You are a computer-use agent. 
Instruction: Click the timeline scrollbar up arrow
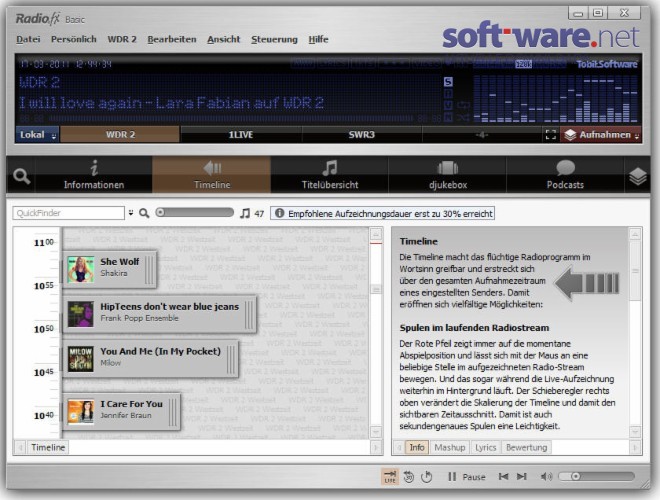click(x=376, y=234)
